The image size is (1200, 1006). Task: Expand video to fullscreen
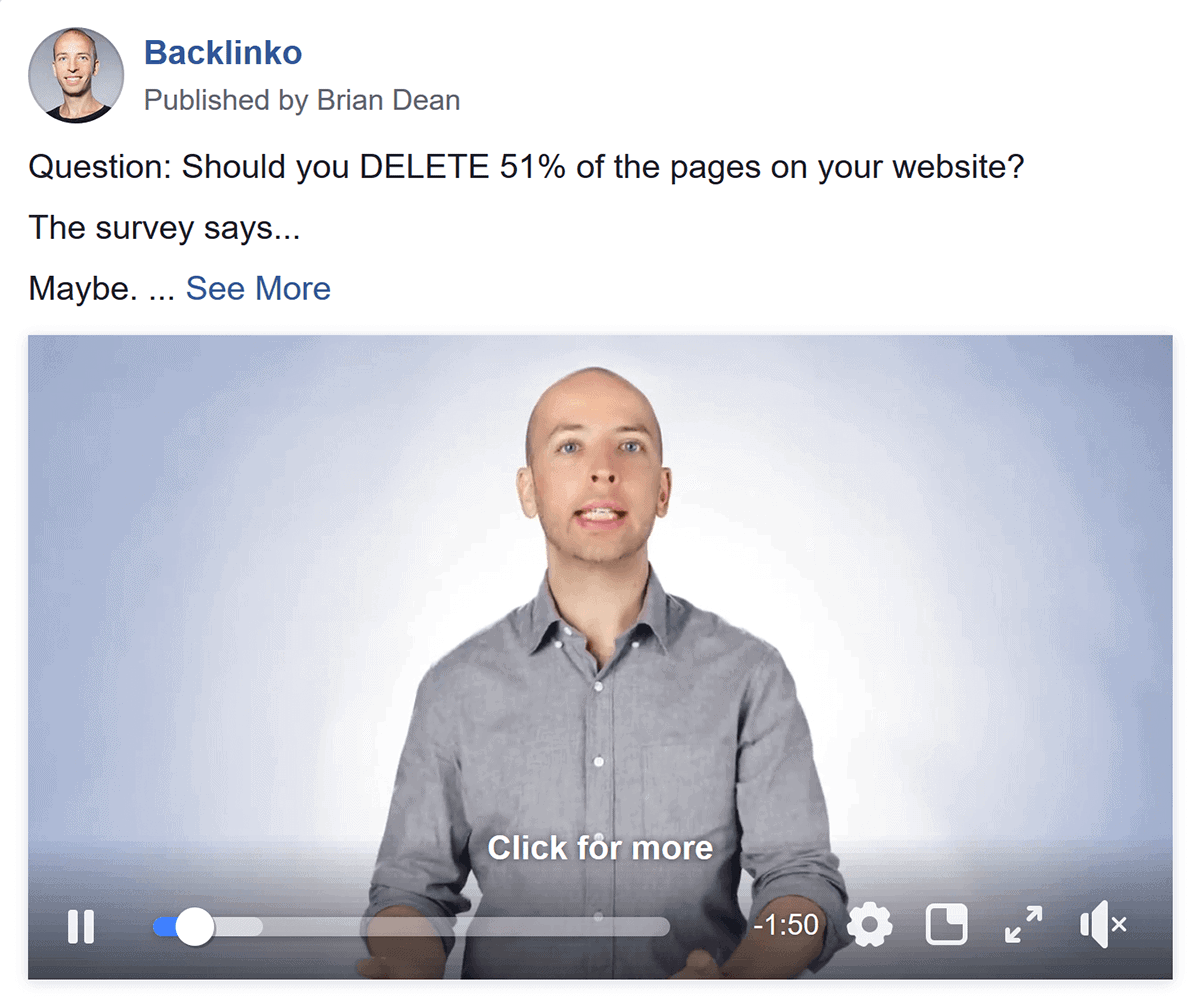pyautogui.click(x=1023, y=926)
